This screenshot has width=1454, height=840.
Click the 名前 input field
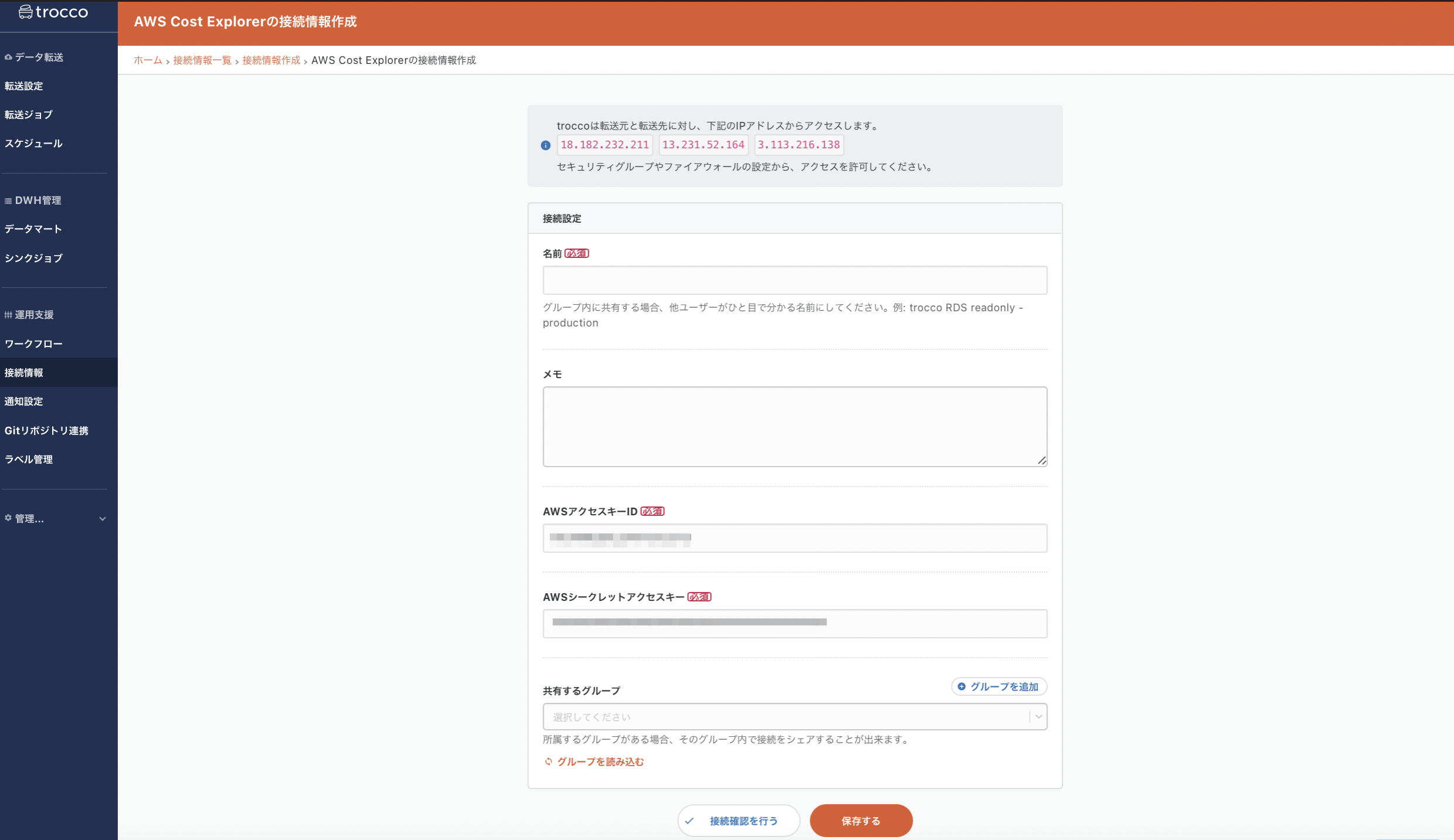click(x=794, y=280)
